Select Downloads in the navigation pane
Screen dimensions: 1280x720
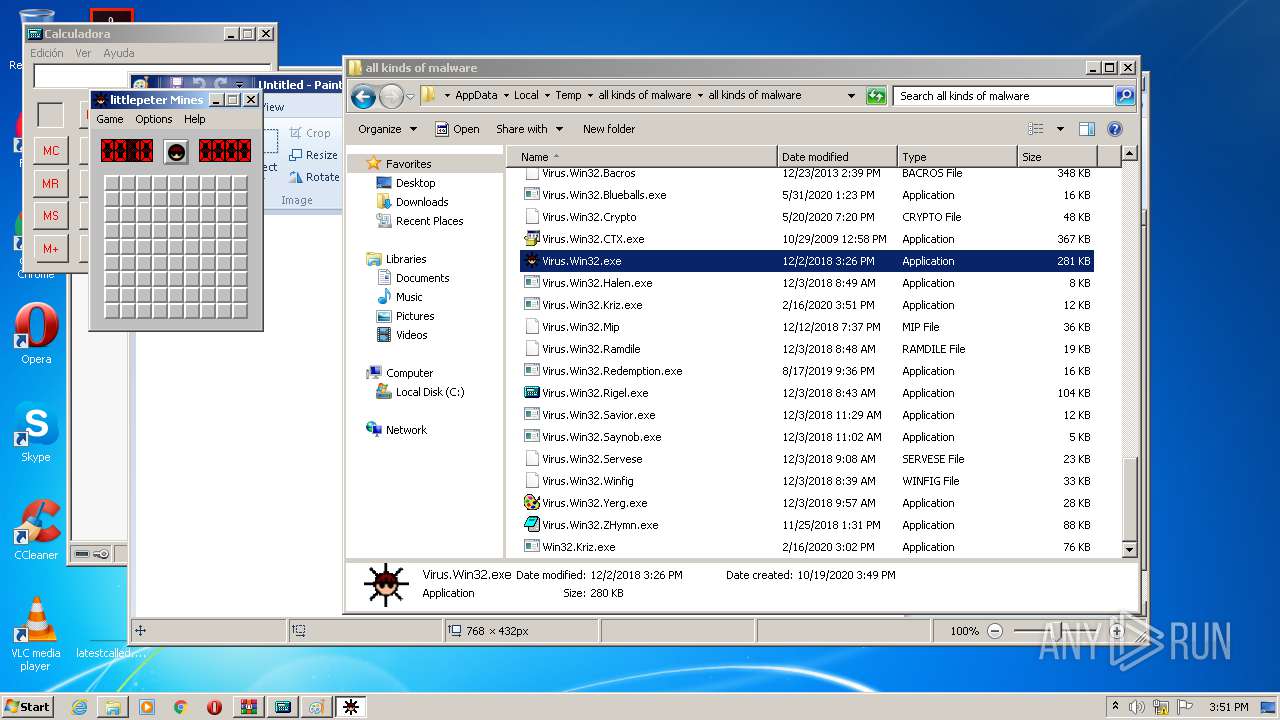[x=421, y=202]
